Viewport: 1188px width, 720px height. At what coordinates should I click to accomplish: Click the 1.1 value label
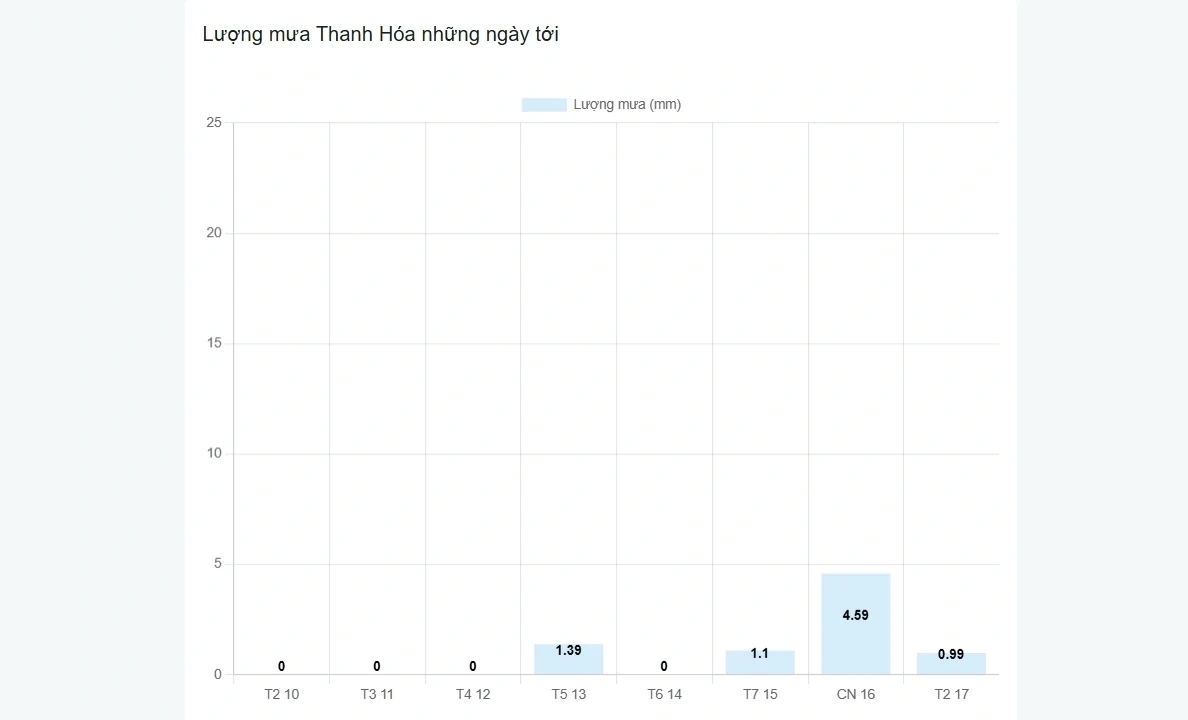point(760,653)
